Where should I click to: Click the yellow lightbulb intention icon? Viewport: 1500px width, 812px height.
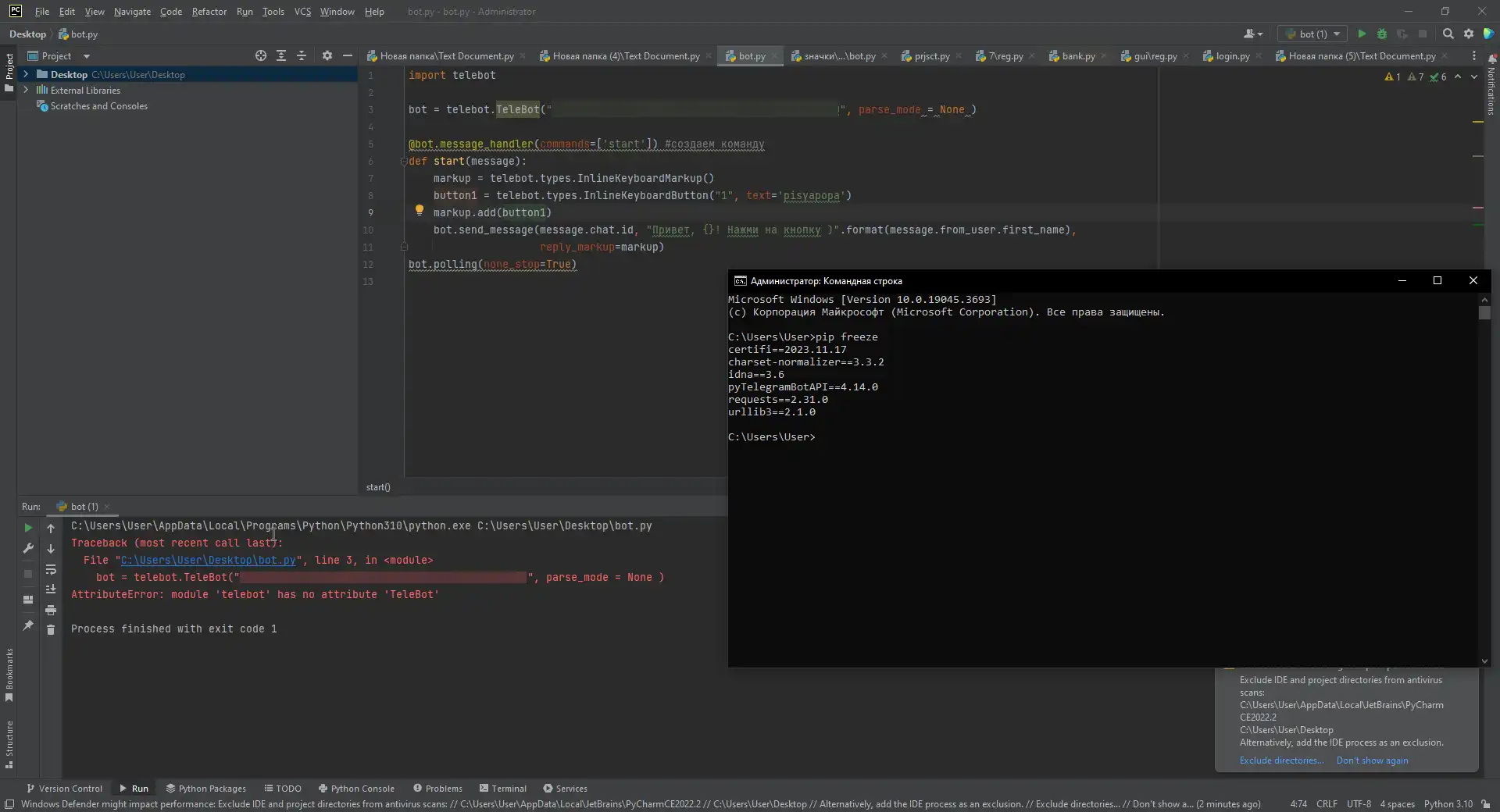pyautogui.click(x=419, y=210)
